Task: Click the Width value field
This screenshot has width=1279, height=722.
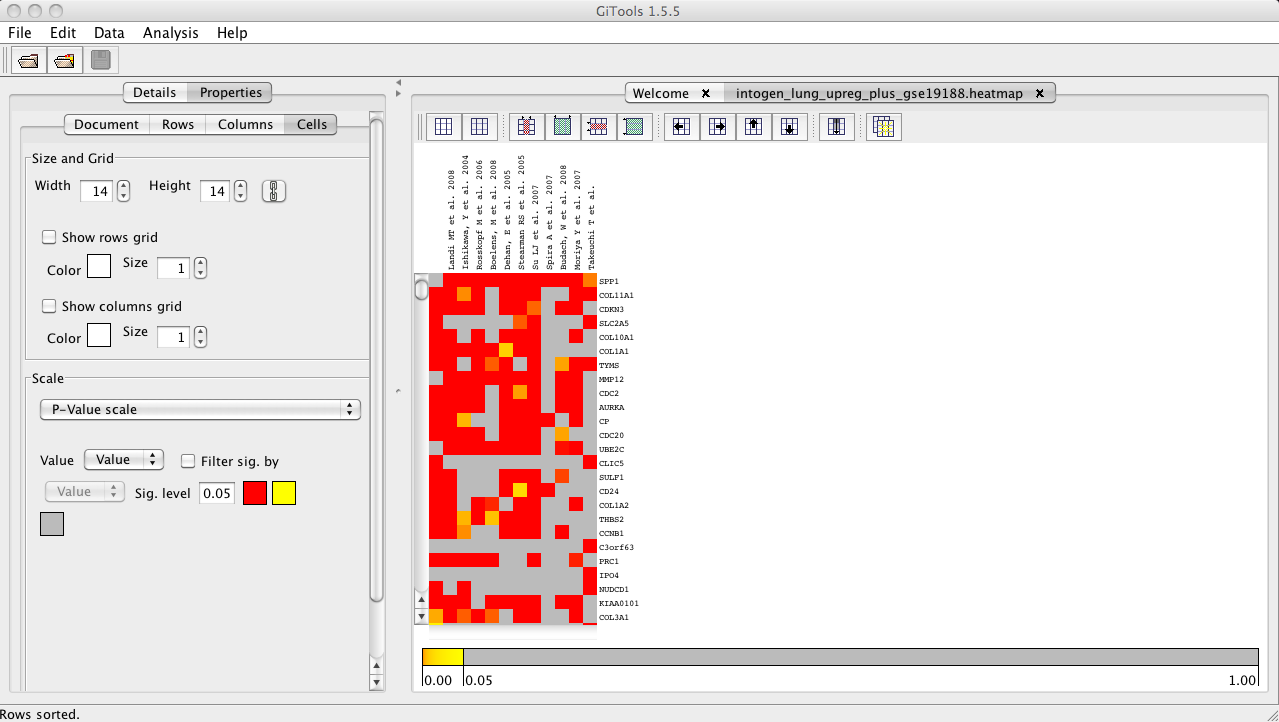Action: (97, 190)
